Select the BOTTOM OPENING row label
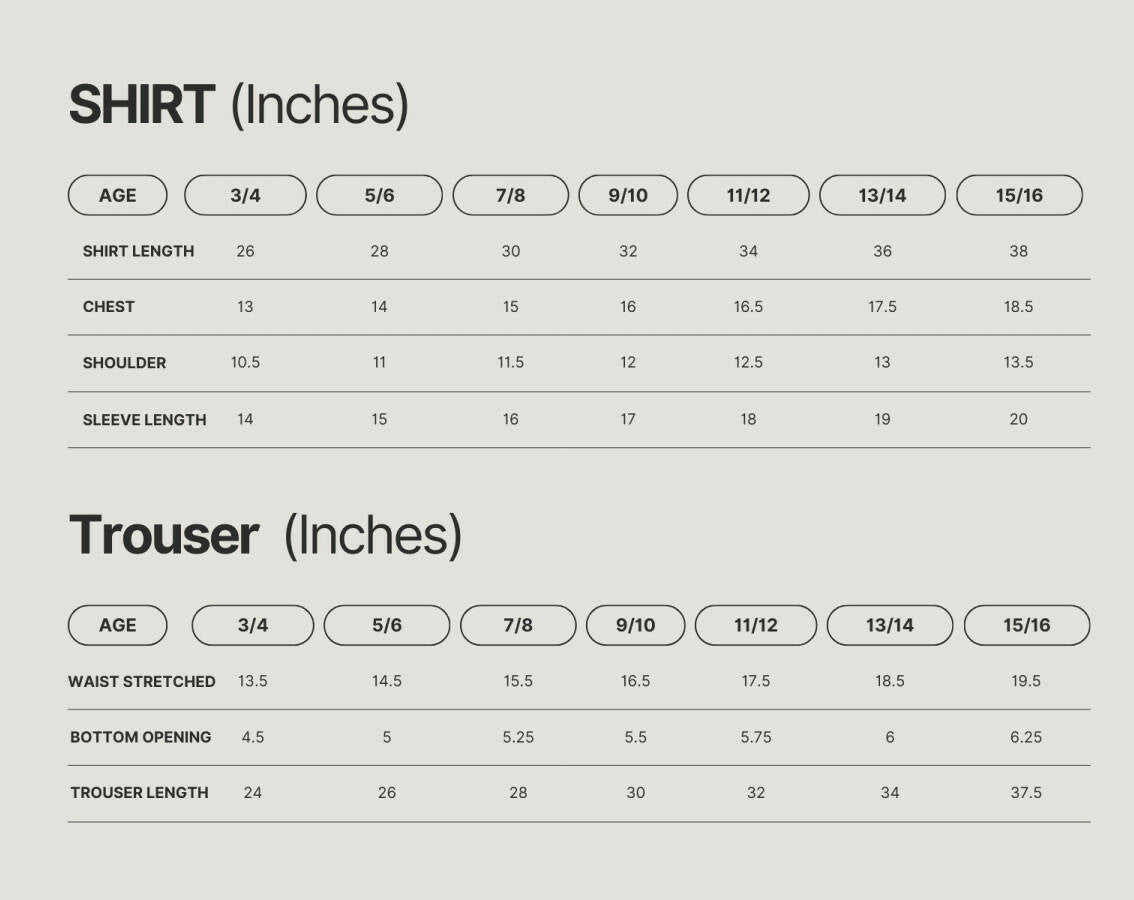 pos(140,737)
